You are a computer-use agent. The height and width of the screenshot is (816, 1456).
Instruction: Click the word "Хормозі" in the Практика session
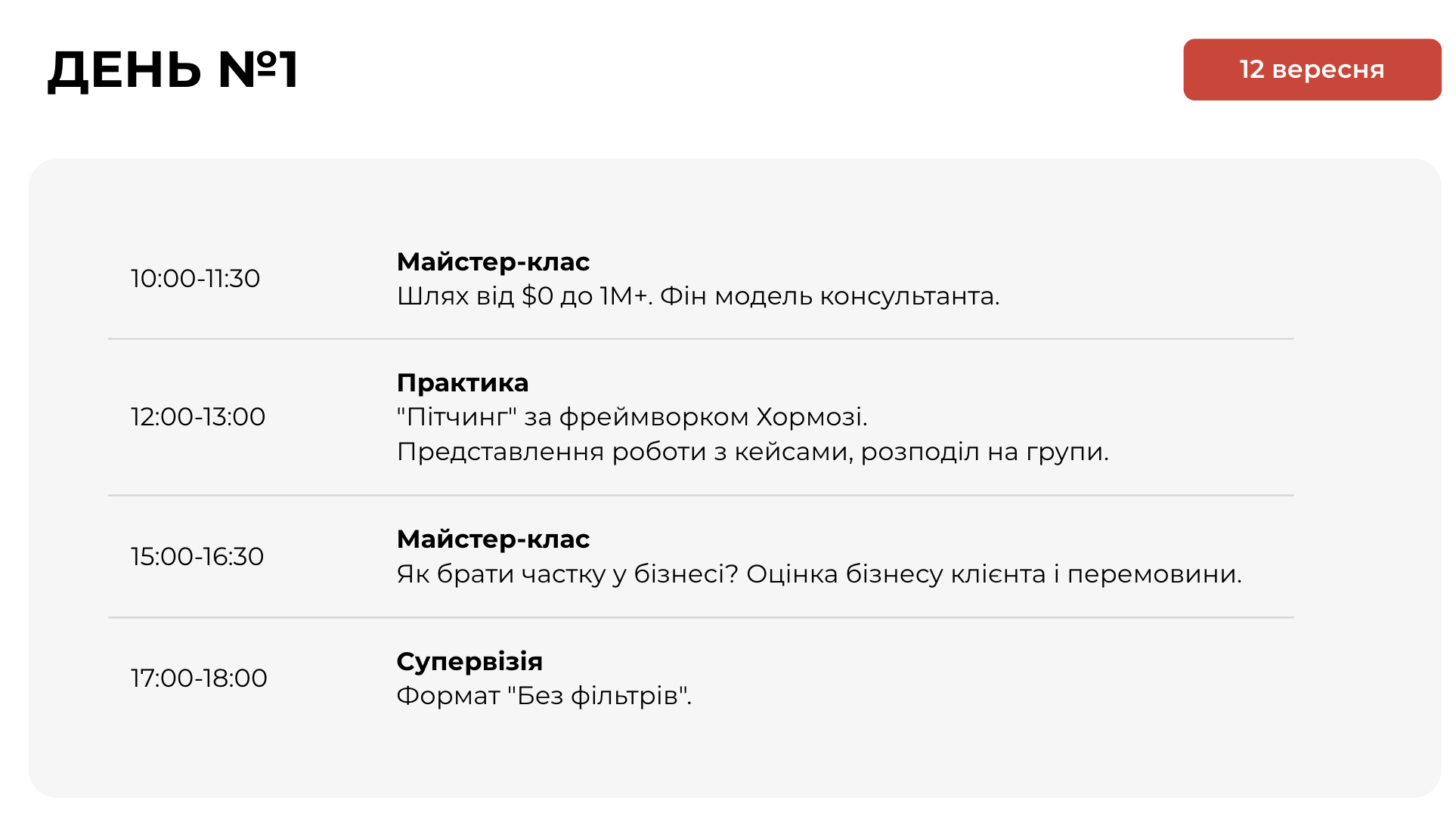(x=810, y=417)
